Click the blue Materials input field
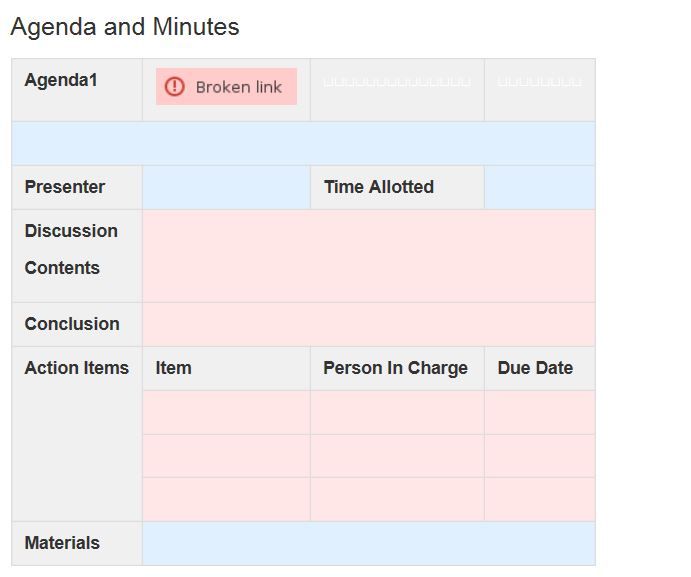 click(x=368, y=543)
